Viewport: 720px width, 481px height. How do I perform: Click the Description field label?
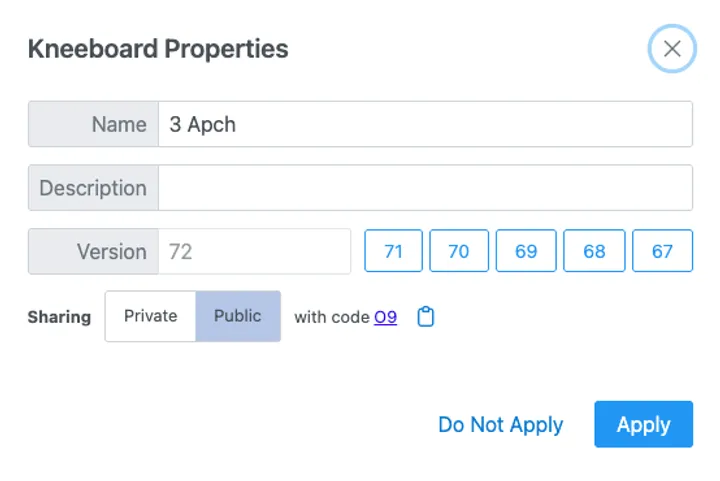pos(93,188)
